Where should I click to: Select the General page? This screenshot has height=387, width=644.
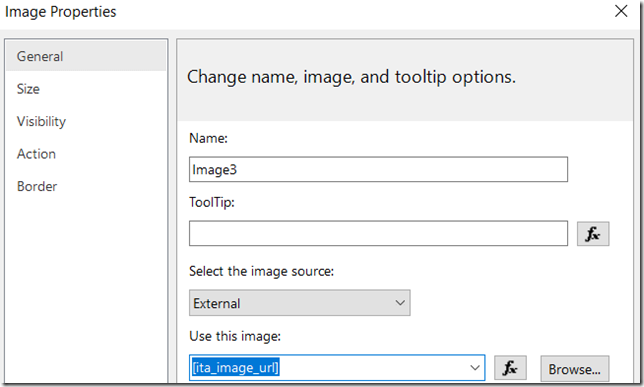click(x=86, y=56)
